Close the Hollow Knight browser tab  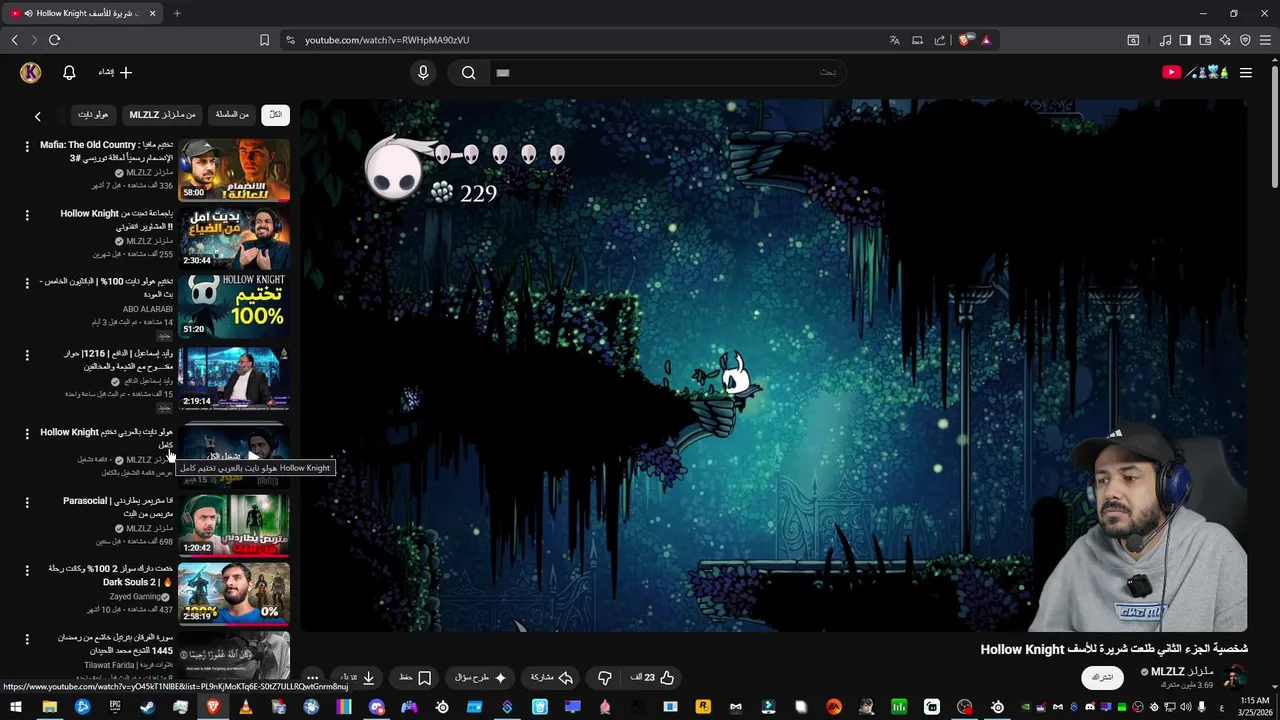tap(152, 13)
